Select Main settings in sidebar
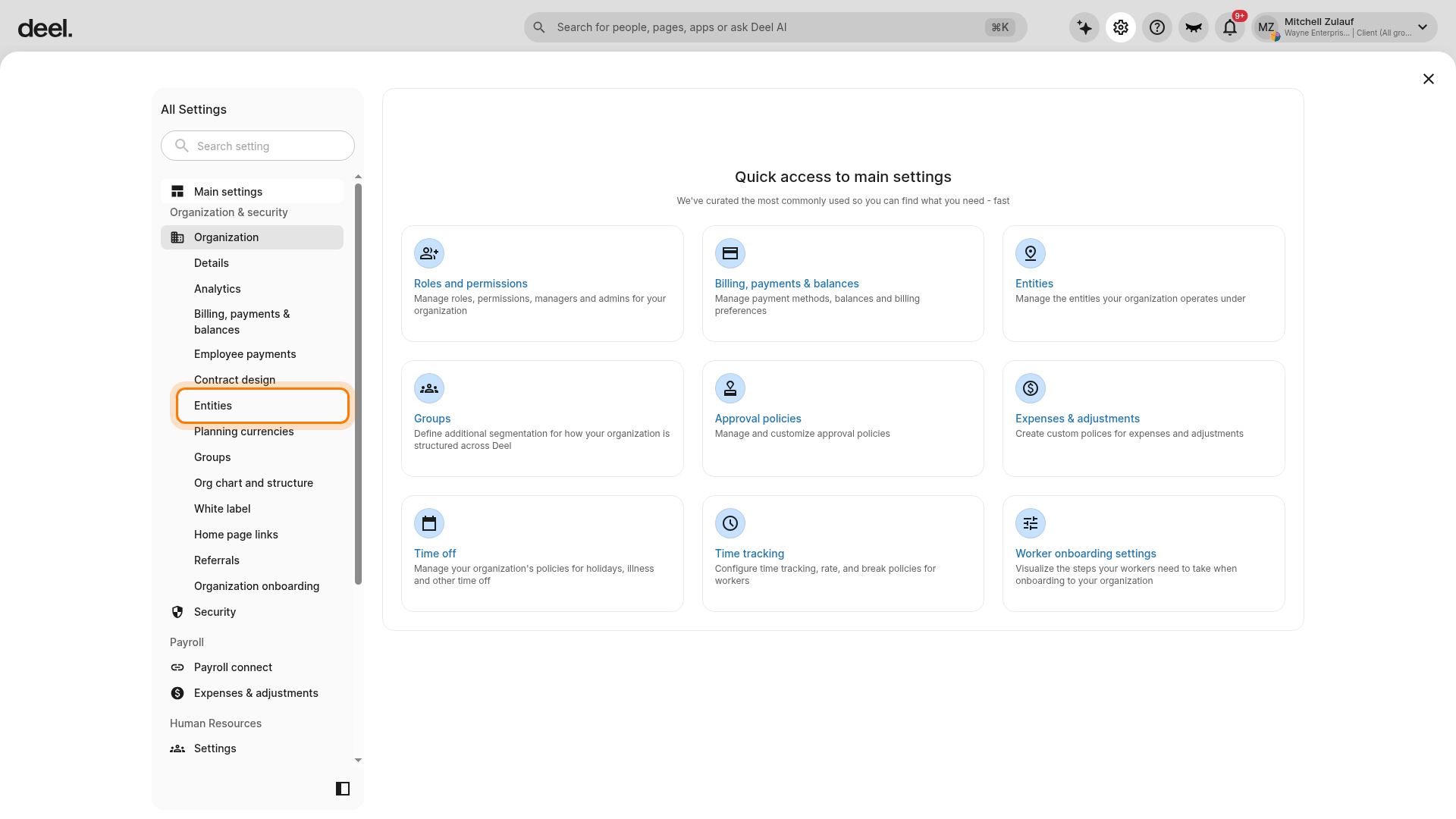This screenshot has height=819, width=1456. pos(252,191)
